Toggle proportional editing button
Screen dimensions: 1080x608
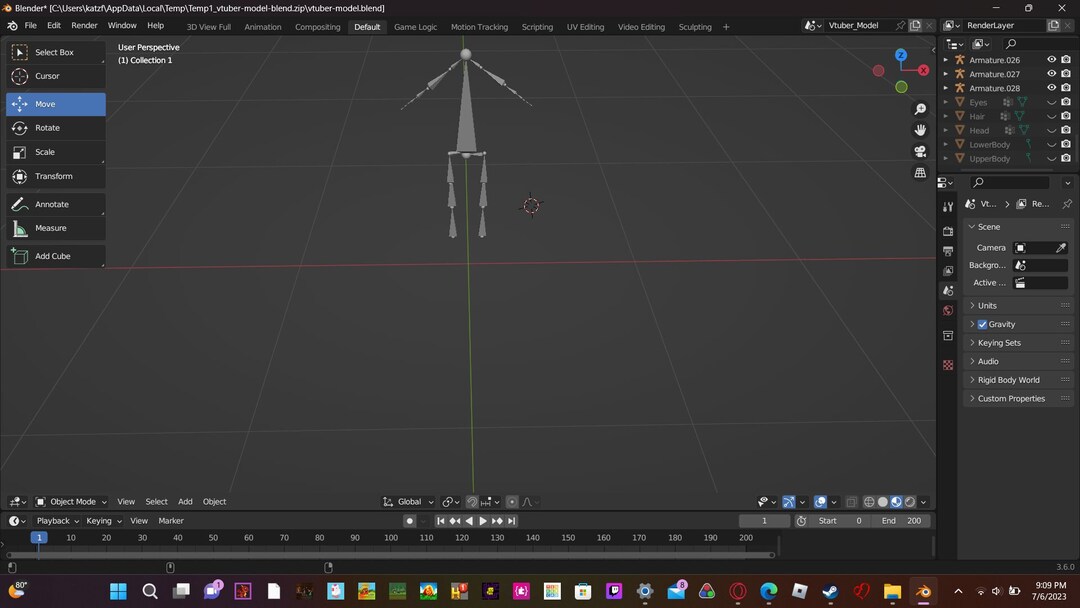(x=512, y=502)
